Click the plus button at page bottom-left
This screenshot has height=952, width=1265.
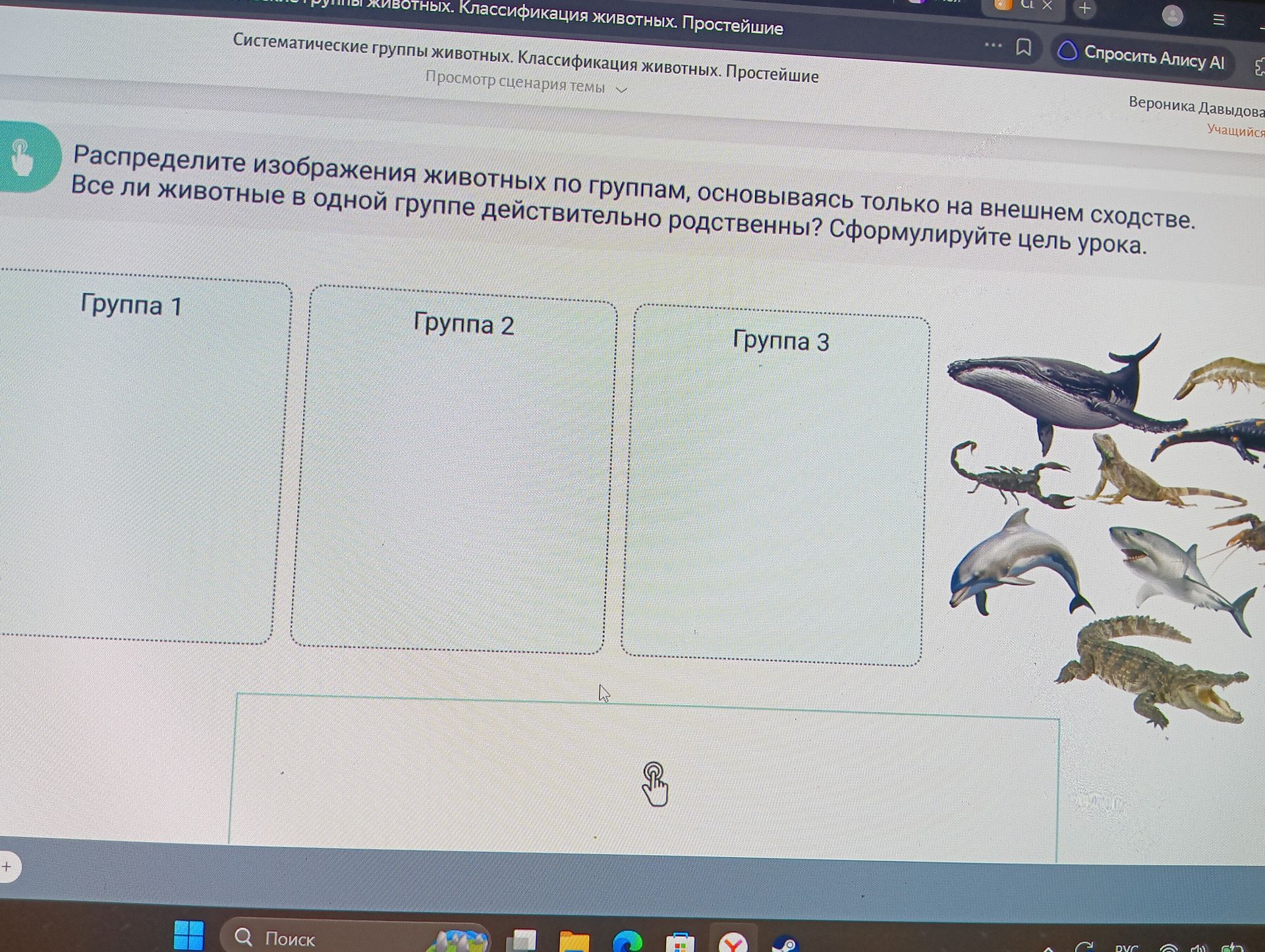tap(7, 867)
